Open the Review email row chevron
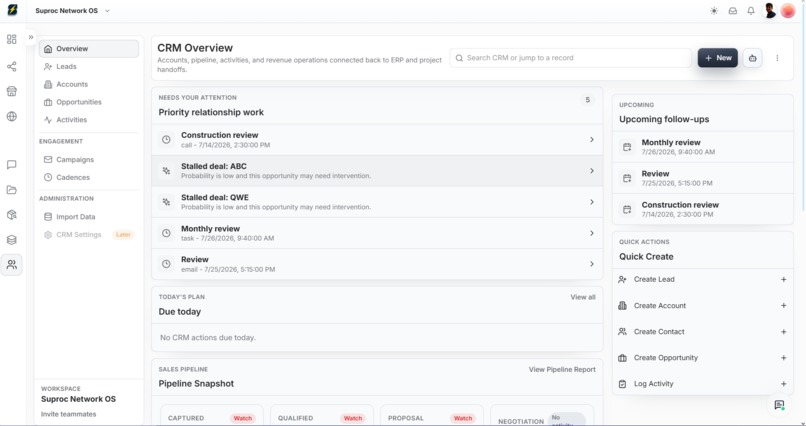This screenshot has width=806, height=426. [592, 264]
